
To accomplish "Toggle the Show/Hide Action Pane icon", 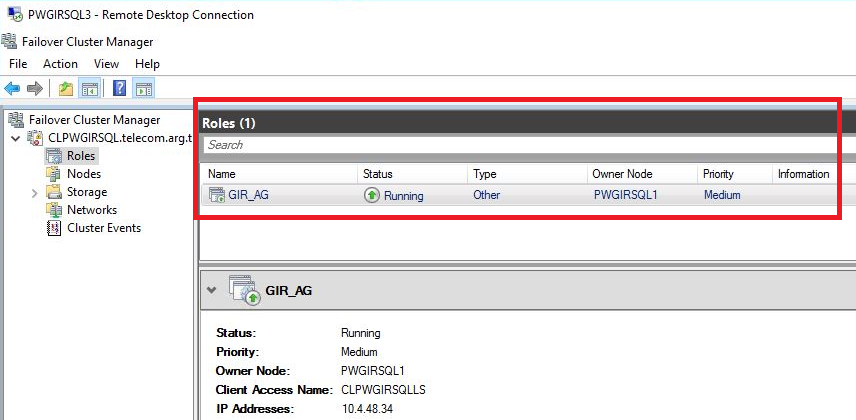I will (144, 88).
